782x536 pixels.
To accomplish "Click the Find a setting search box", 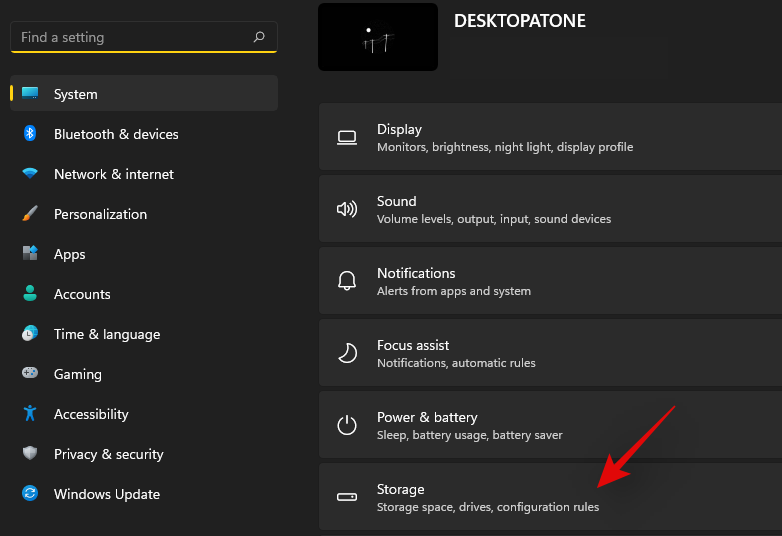I will [130, 37].
